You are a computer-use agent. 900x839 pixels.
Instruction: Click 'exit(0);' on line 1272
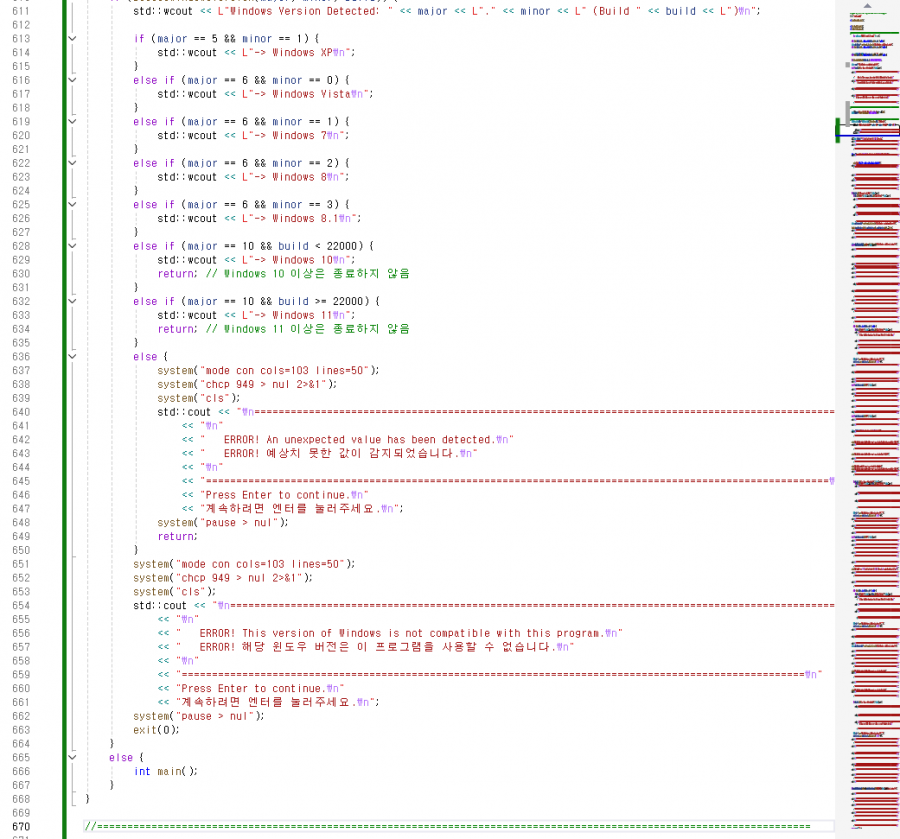point(156,730)
